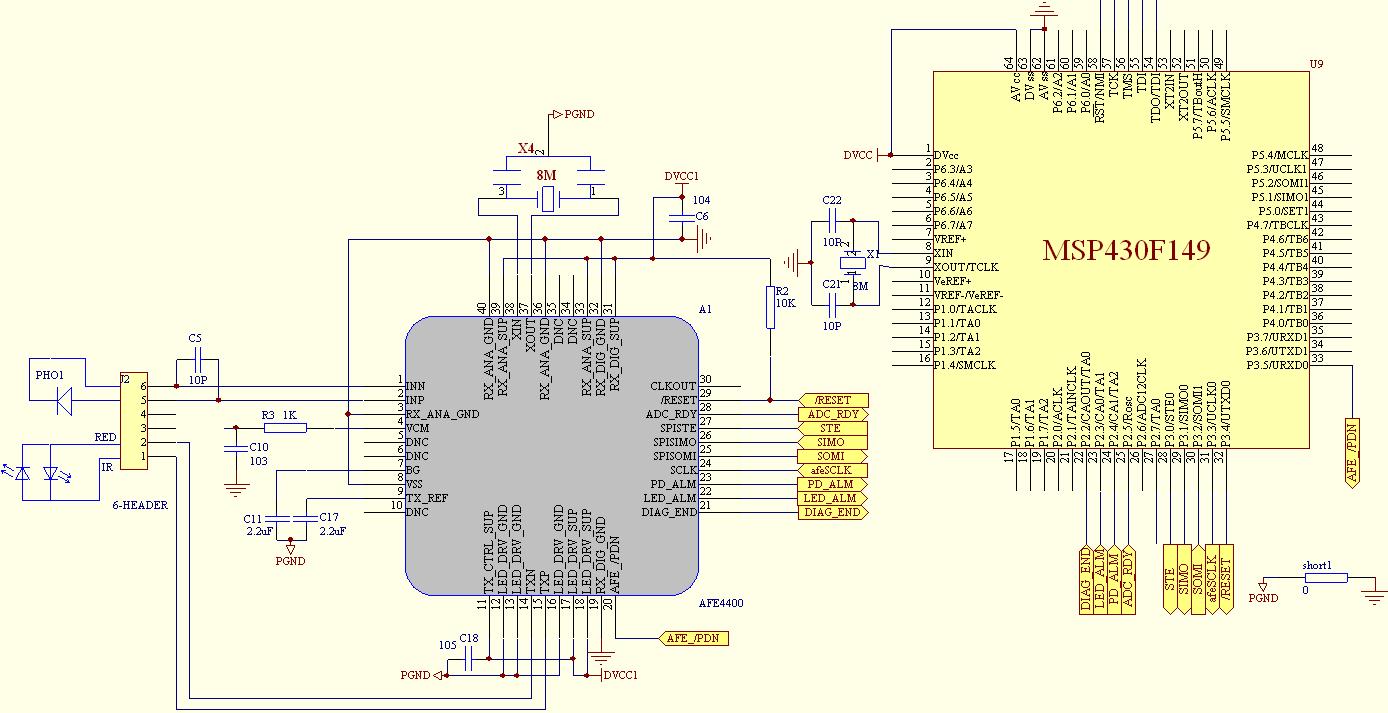Screen dimensions: 1388x713
Task: Select the PD_ALM port on AFE4400 pin 23
Action: coord(831,484)
